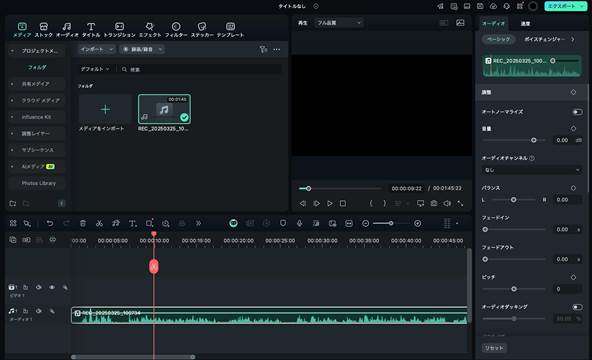Open the record dropdown next to Import
Screen dimensions: 592x360
click(142, 49)
